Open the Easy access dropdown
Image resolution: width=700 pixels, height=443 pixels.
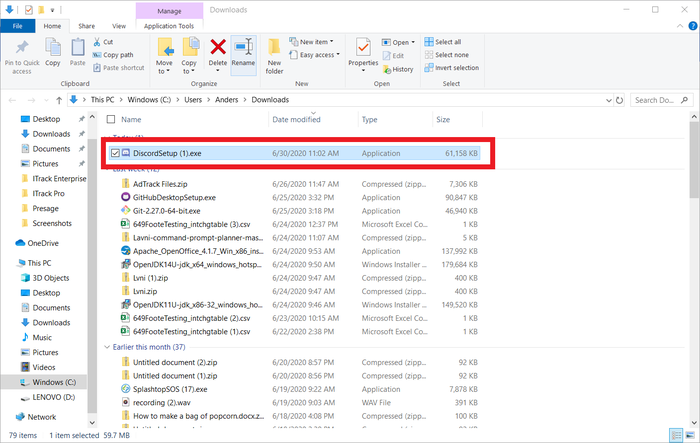(x=320, y=55)
